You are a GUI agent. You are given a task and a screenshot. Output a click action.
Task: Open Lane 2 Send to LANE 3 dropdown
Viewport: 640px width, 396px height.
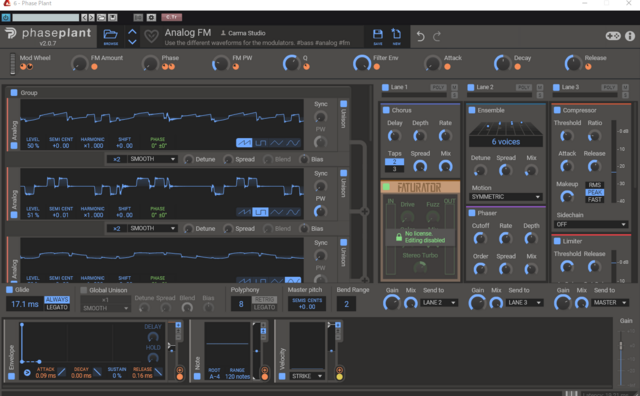[x=525, y=303]
